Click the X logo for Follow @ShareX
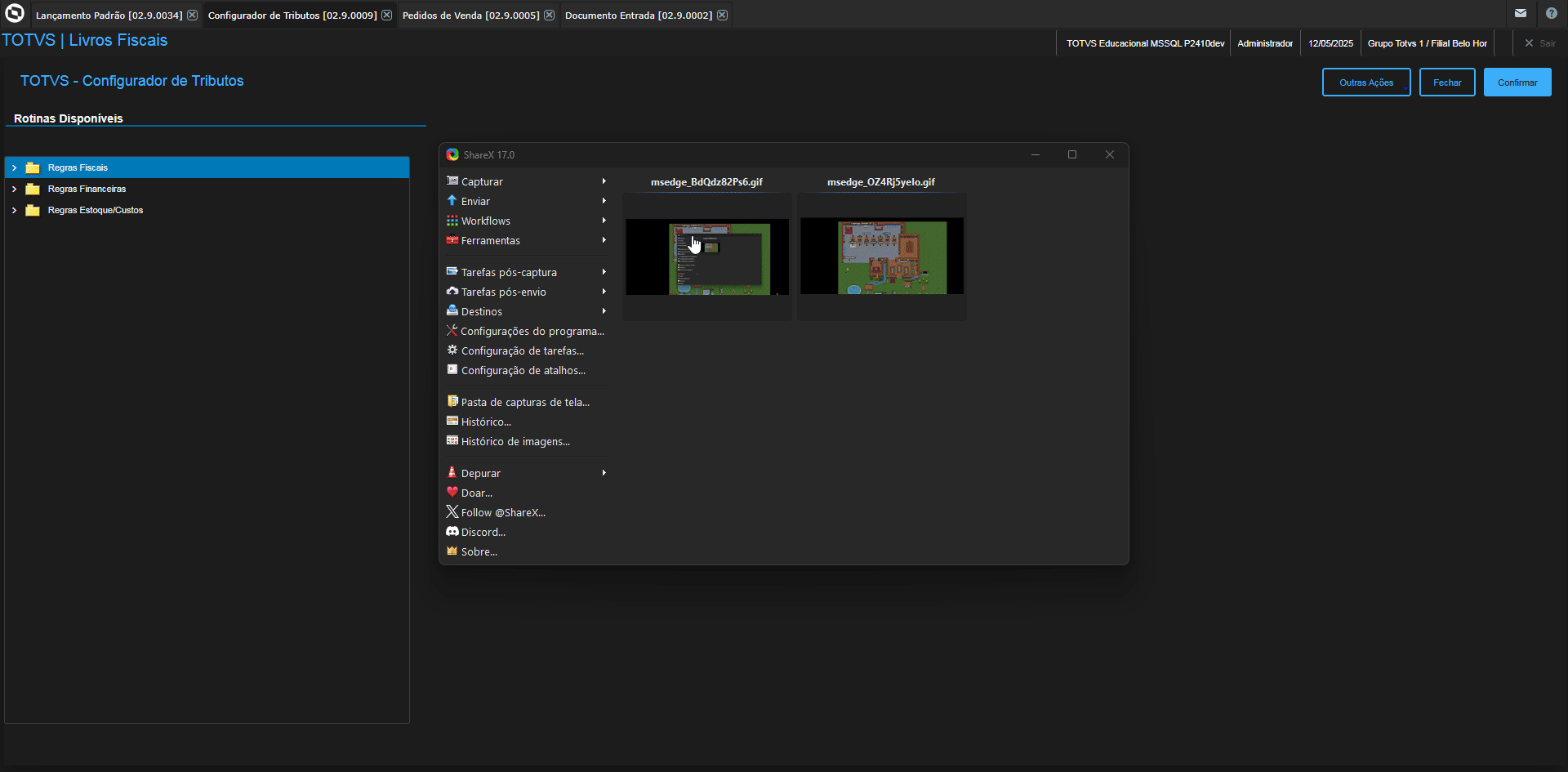 point(452,511)
